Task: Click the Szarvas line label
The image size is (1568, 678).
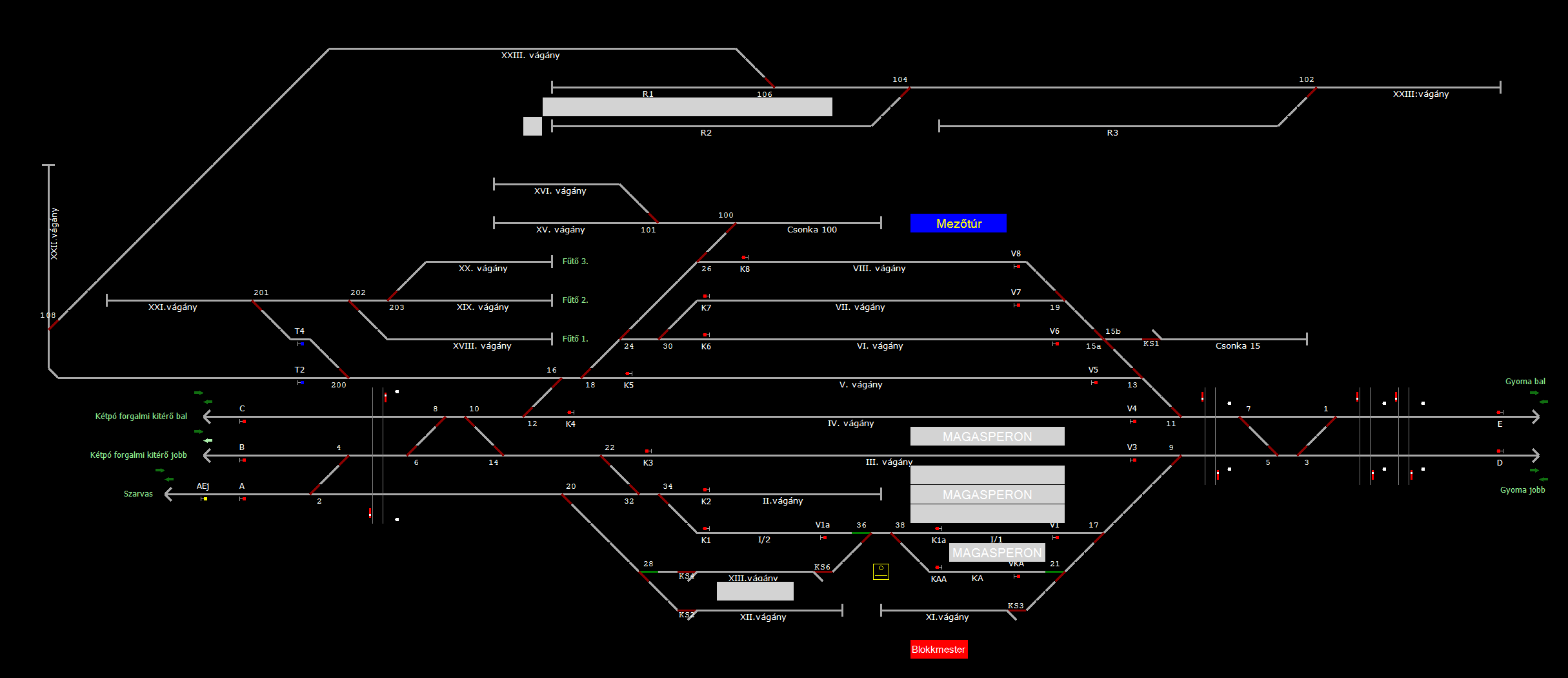Action: (x=138, y=494)
